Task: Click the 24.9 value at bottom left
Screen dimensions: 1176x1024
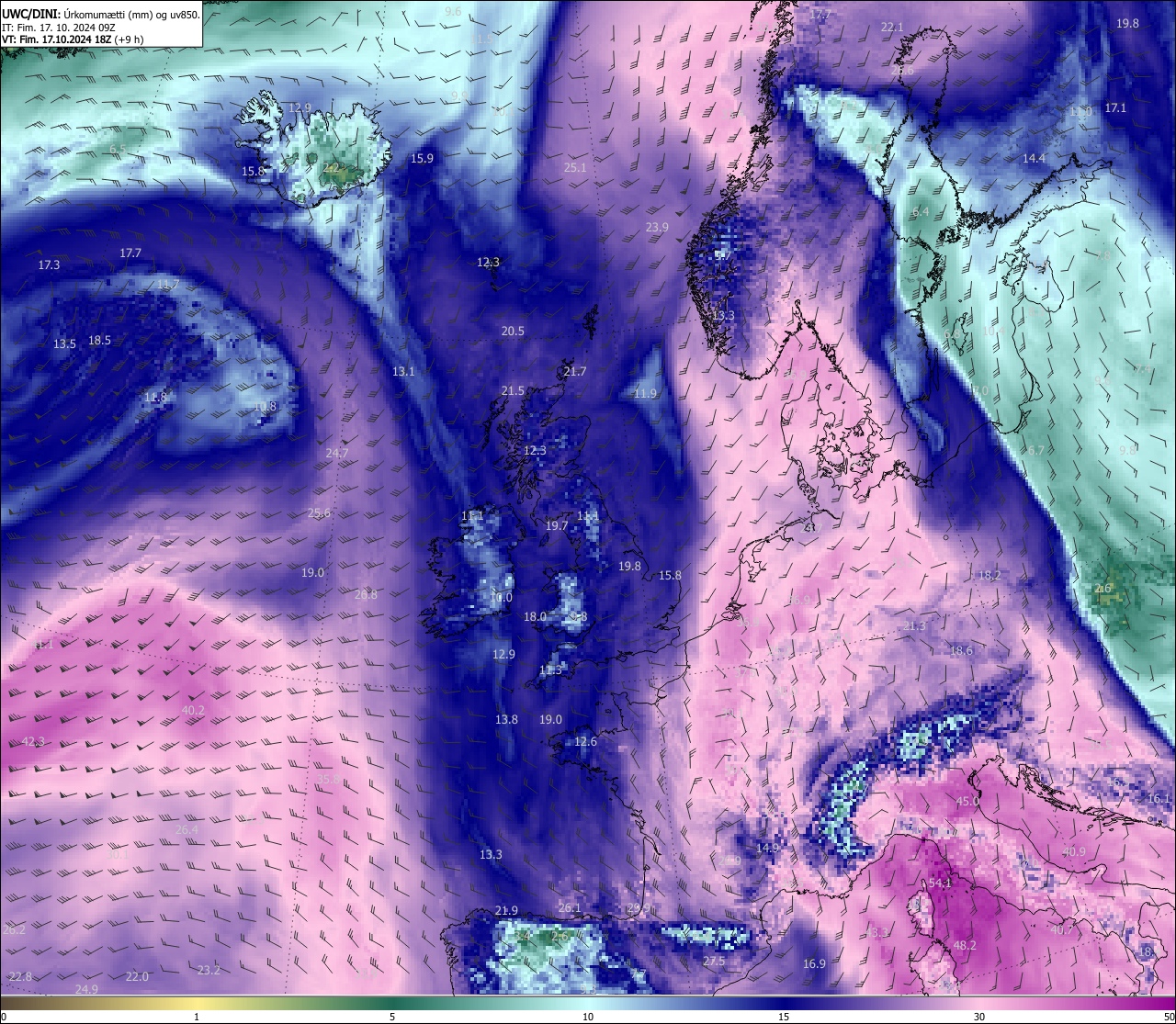Action: (x=86, y=989)
